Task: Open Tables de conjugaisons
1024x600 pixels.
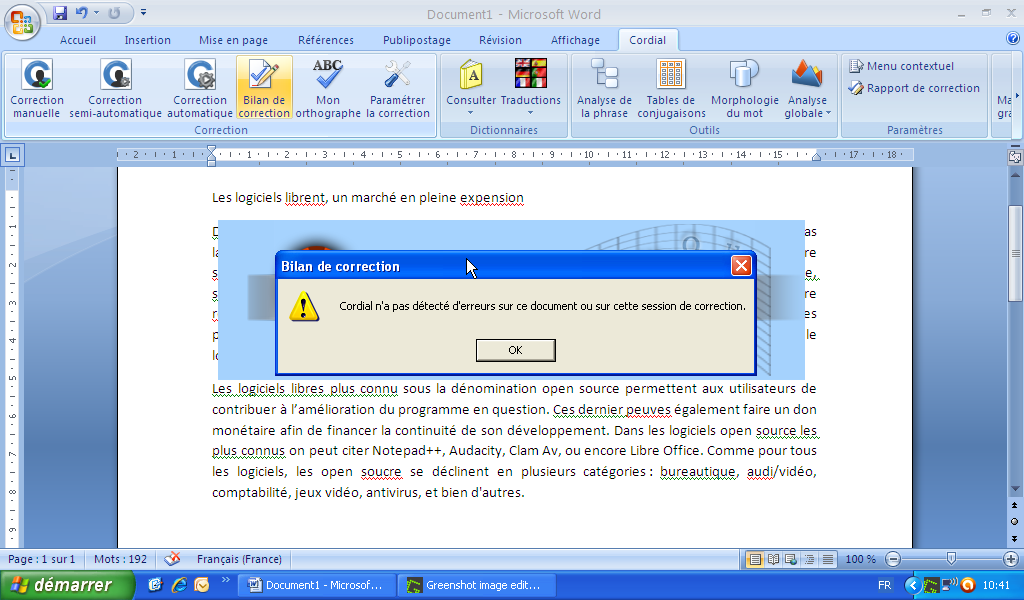Action: pos(671,88)
